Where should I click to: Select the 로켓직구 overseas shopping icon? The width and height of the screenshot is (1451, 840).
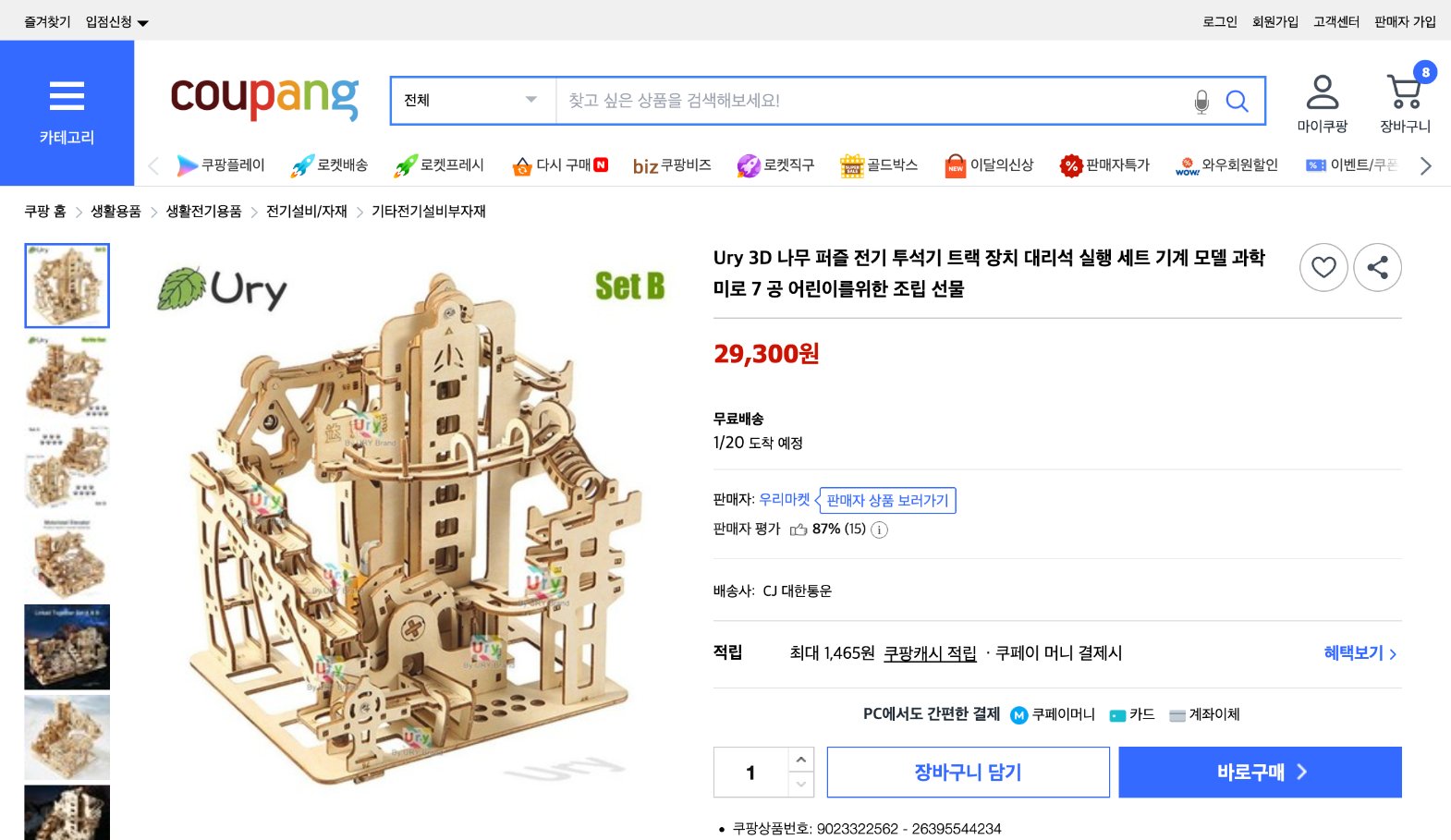point(776,165)
